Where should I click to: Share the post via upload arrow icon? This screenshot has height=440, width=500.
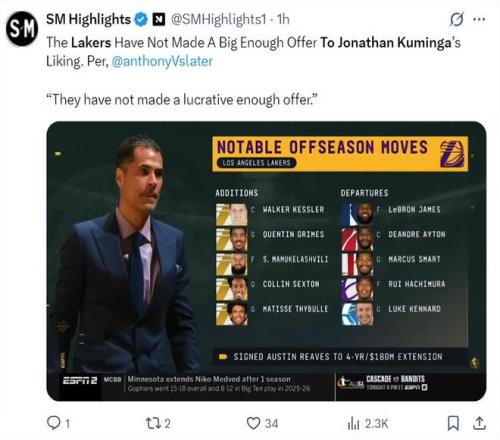(x=479, y=423)
